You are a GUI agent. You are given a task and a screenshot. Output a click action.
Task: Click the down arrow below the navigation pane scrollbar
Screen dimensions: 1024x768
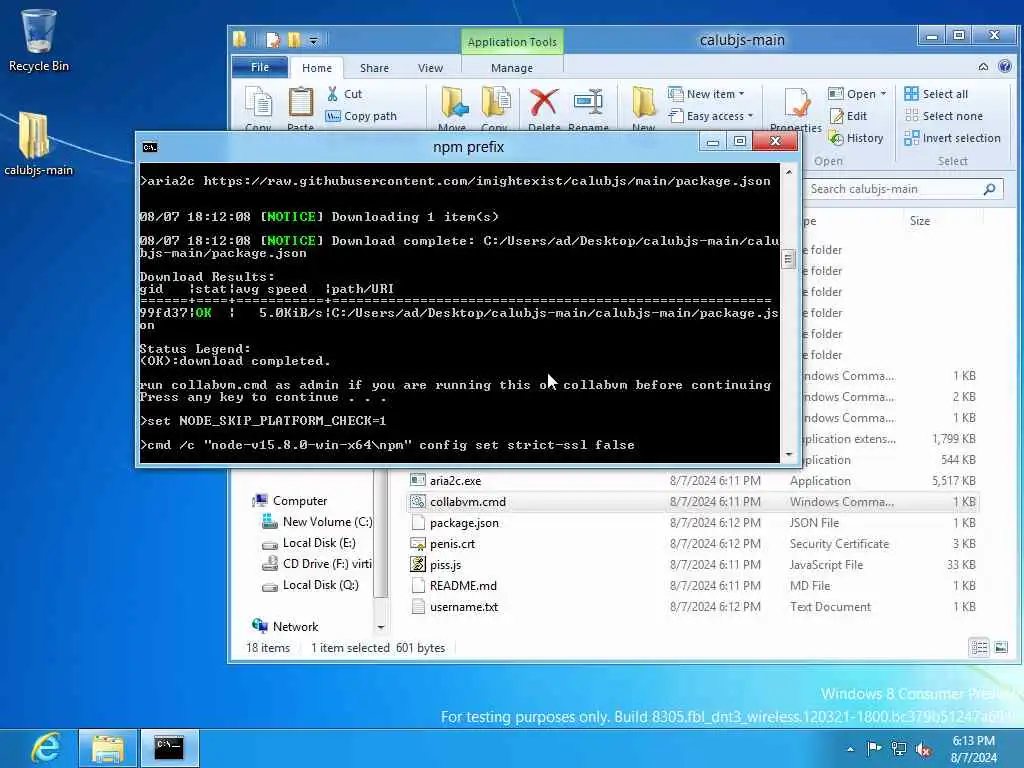click(381, 627)
